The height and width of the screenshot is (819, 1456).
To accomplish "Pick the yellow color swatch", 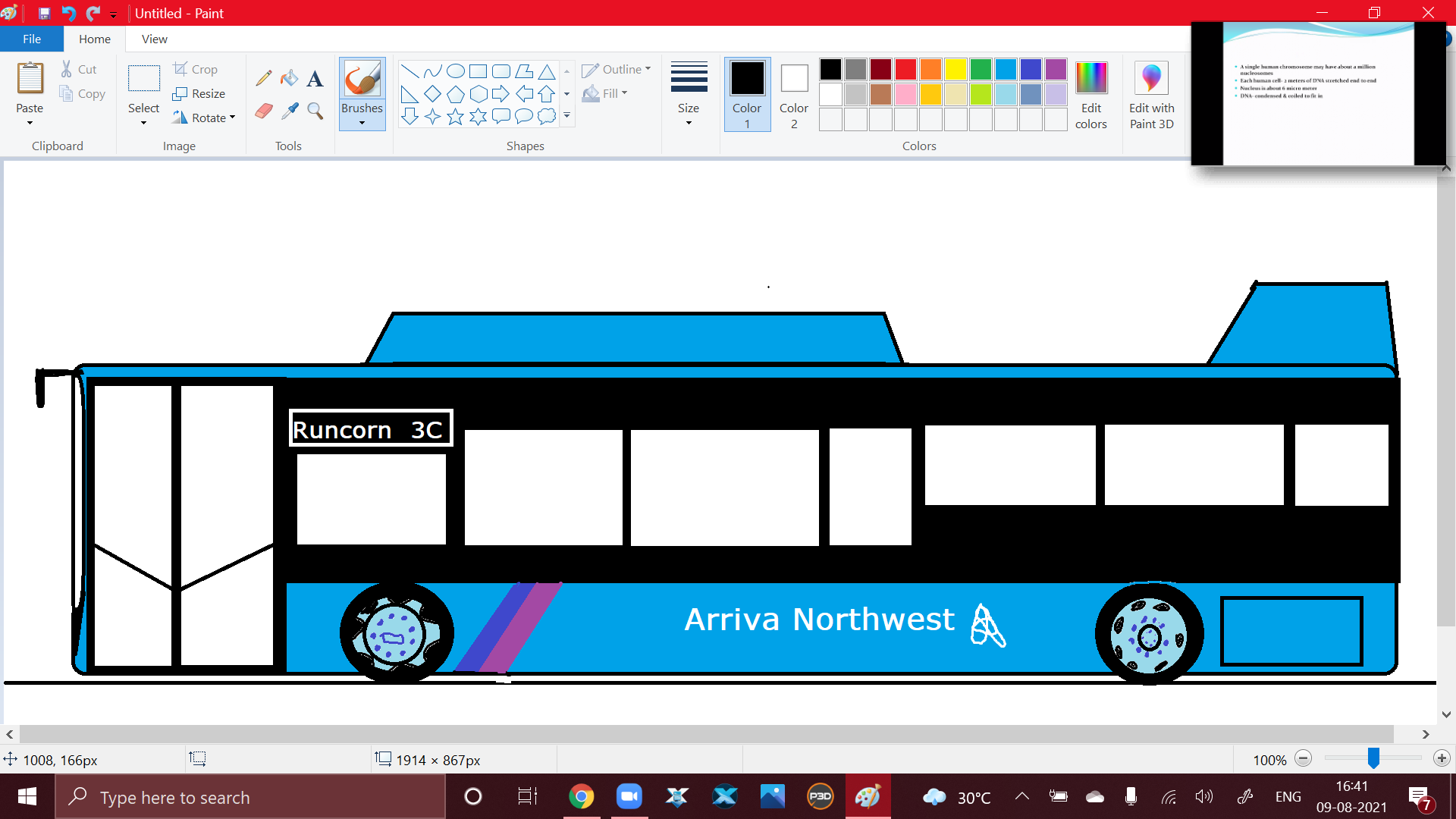I will click(x=955, y=70).
